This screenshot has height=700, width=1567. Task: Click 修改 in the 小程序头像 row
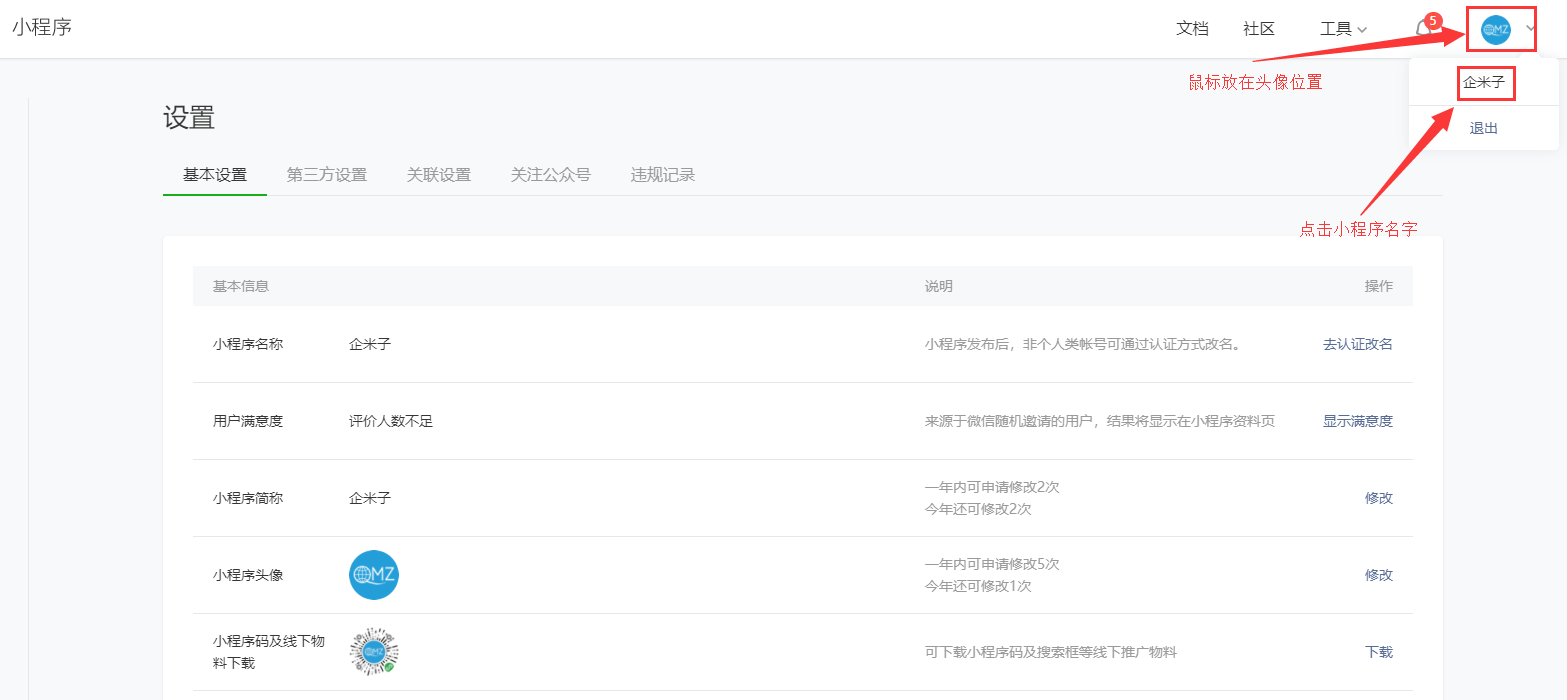coord(1379,575)
